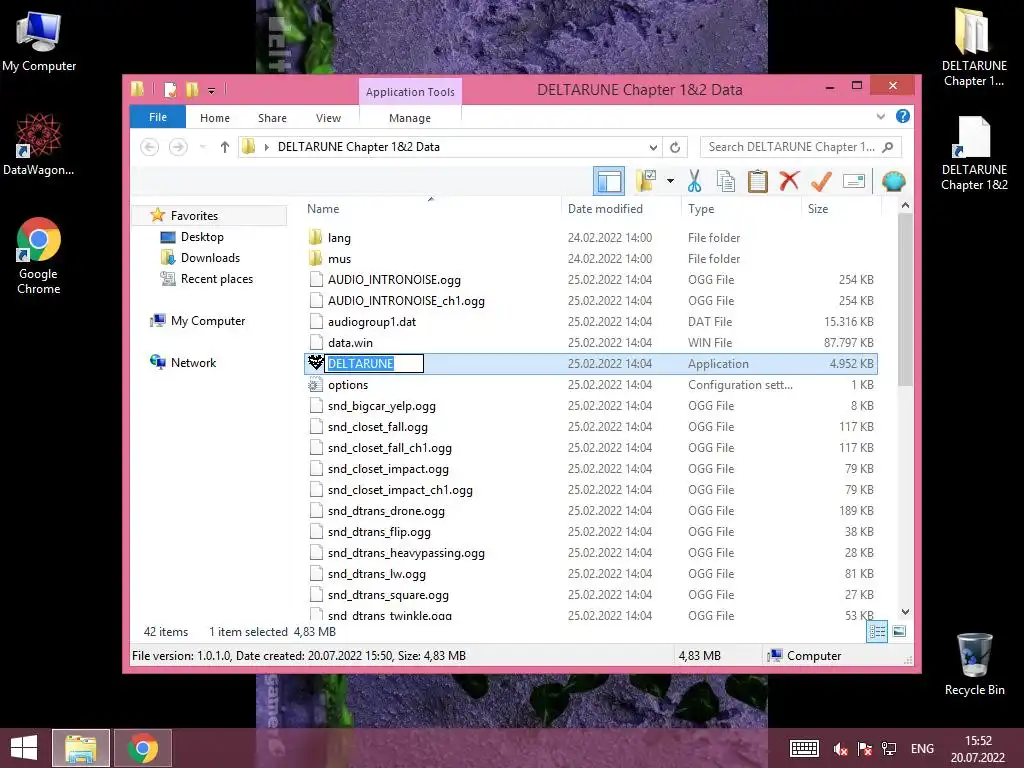Refresh the folder view
Viewport: 1024px width, 768px height.
click(675, 147)
